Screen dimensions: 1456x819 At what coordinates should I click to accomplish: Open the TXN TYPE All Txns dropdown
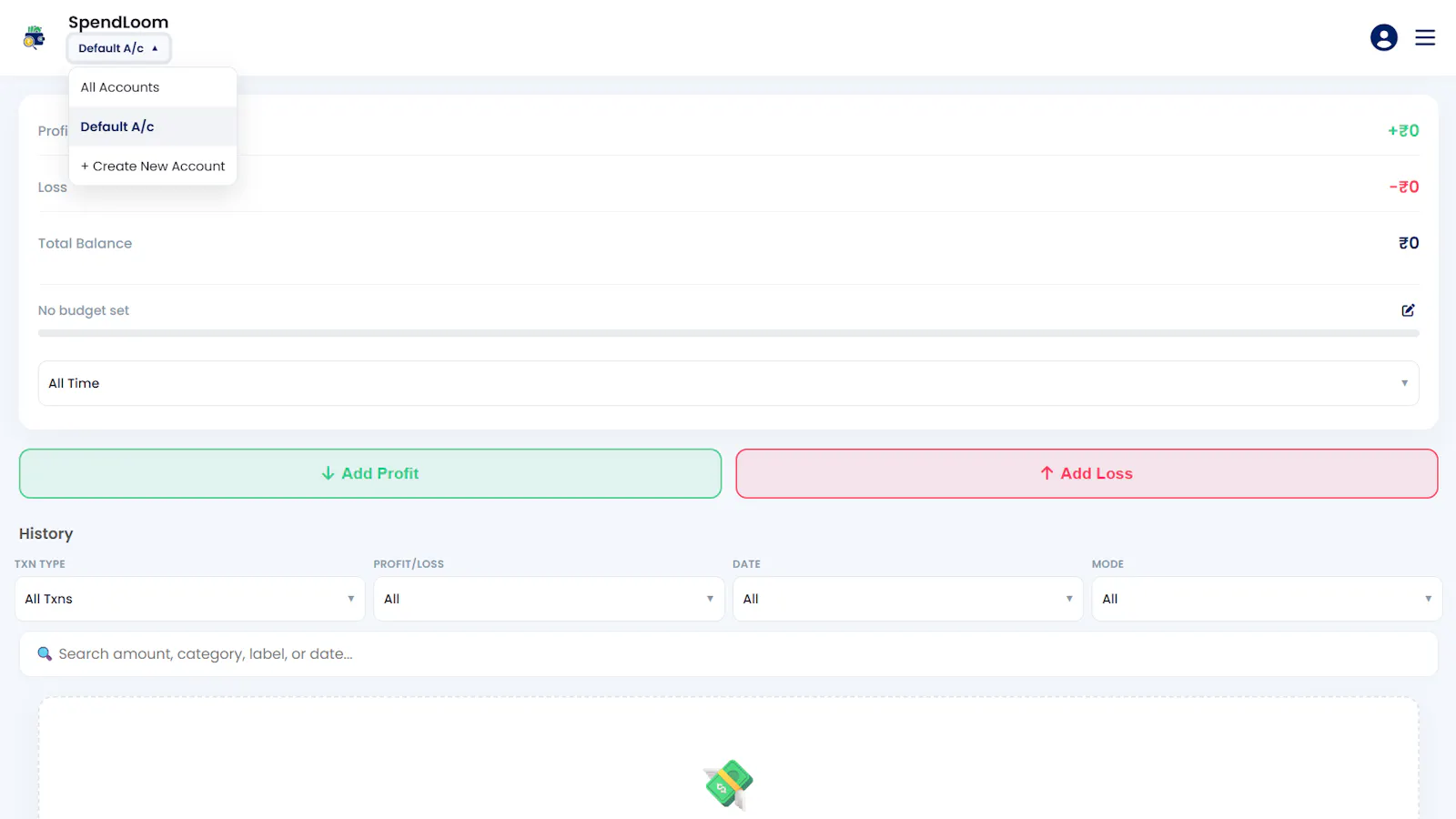189,599
